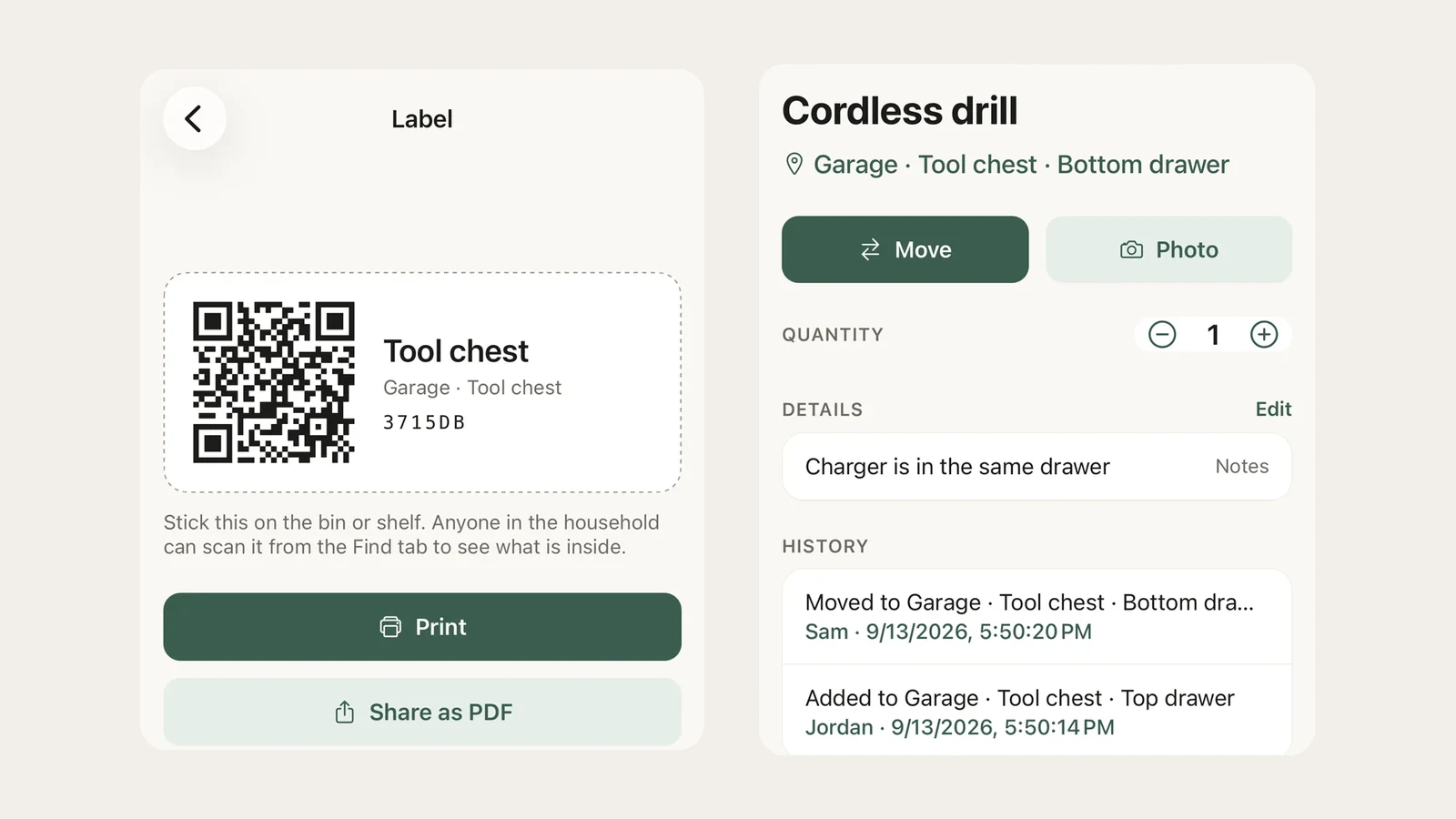
Task: Click the 'Label' screen title
Action: tap(422, 119)
